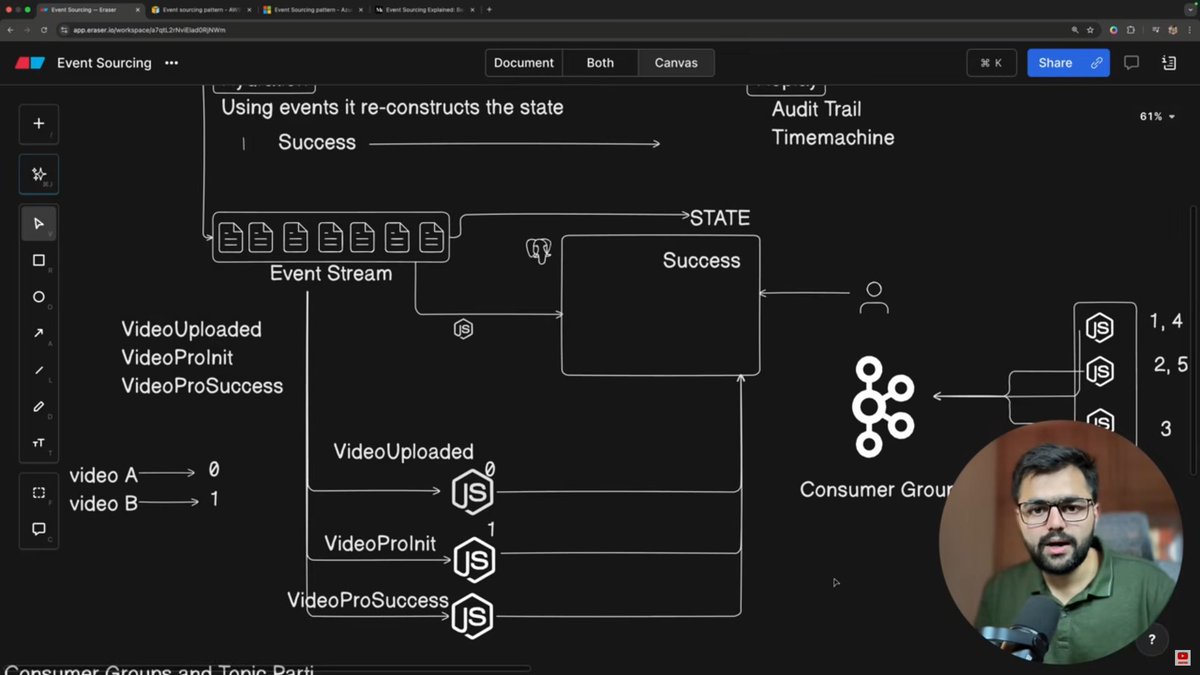This screenshot has height=675, width=1200.
Task: Open the Eraser logo home menu
Action: point(30,63)
